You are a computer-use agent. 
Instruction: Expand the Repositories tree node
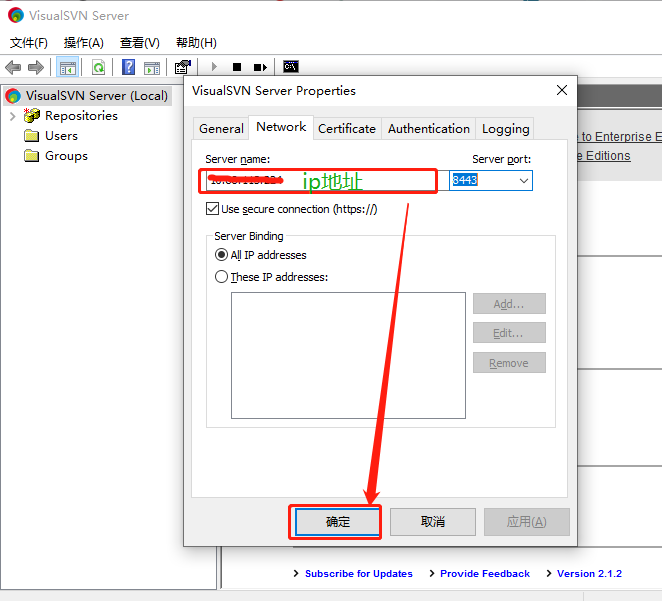point(13,116)
